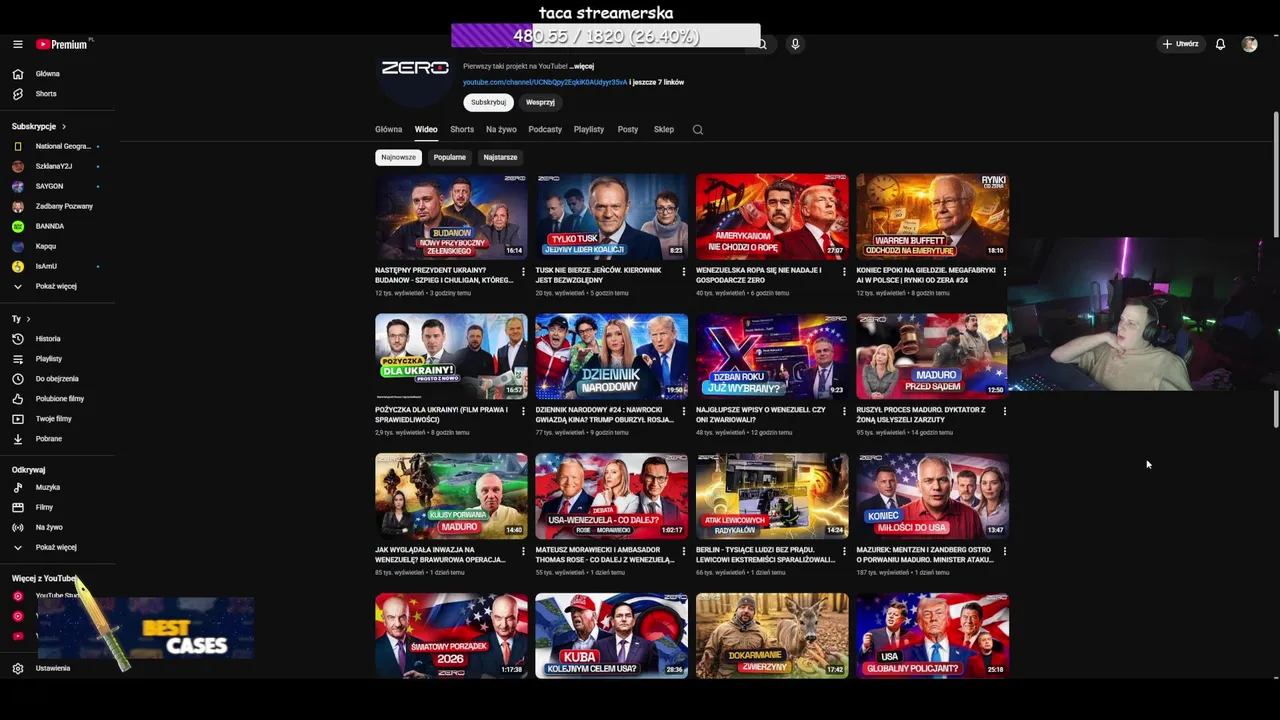Open options menu for KONIEC EPOKI NA GIEŁDZIE video

1004,271
